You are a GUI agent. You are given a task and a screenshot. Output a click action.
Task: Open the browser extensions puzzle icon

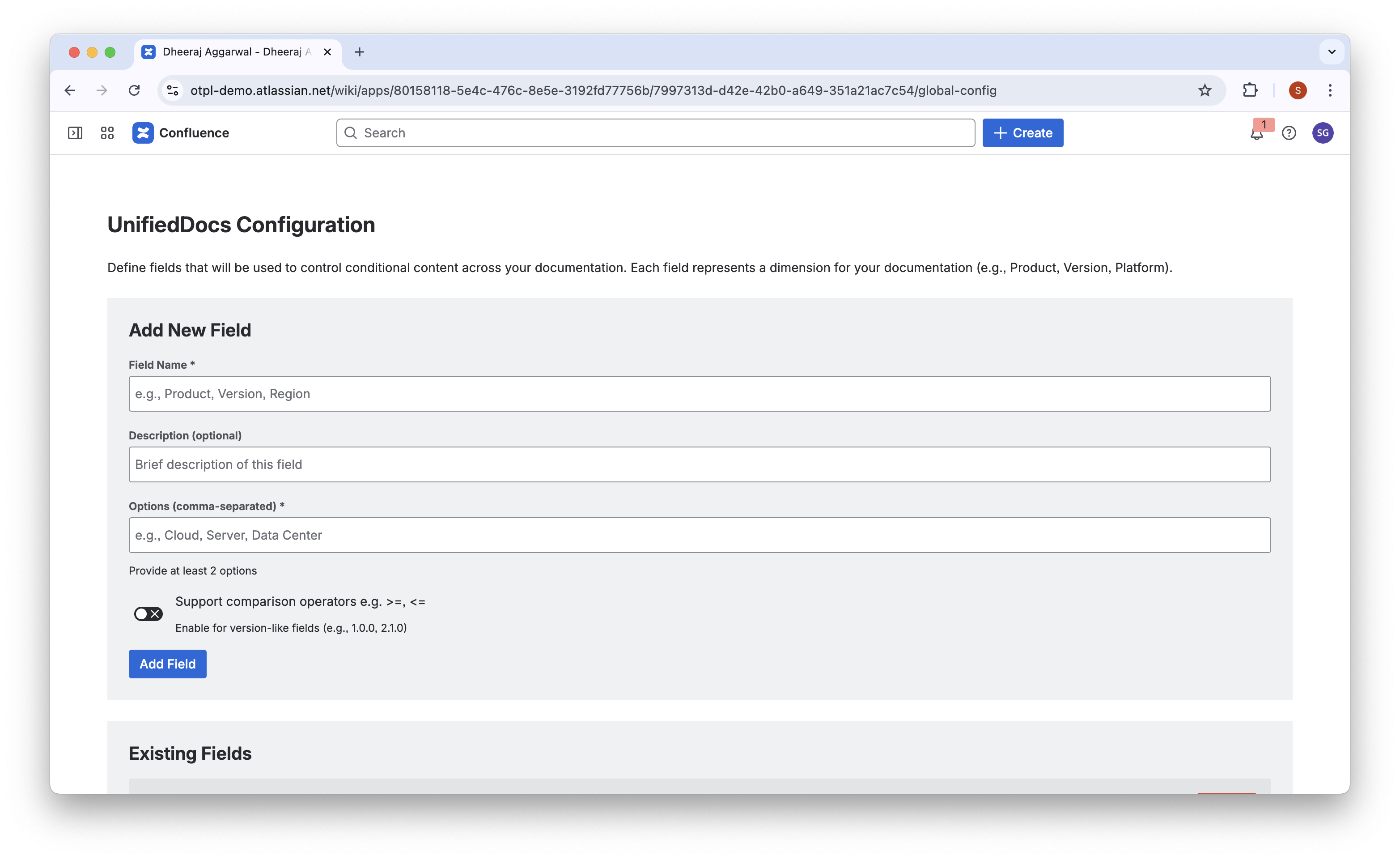tap(1250, 90)
